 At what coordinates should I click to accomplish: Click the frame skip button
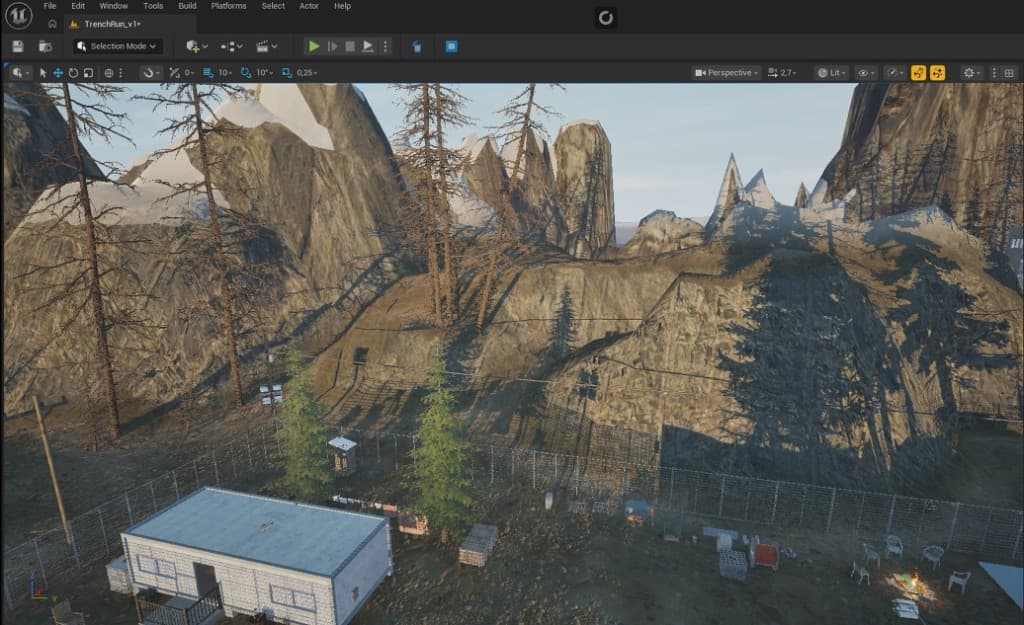332,46
